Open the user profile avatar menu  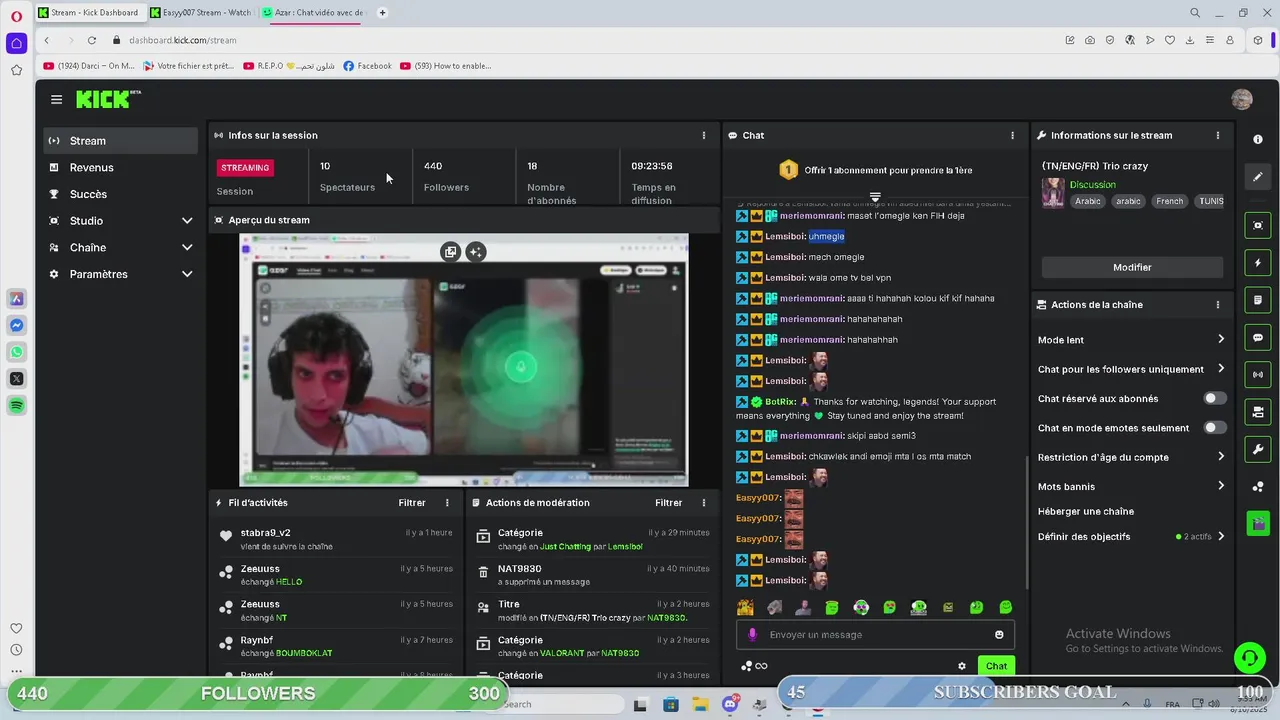(1242, 99)
